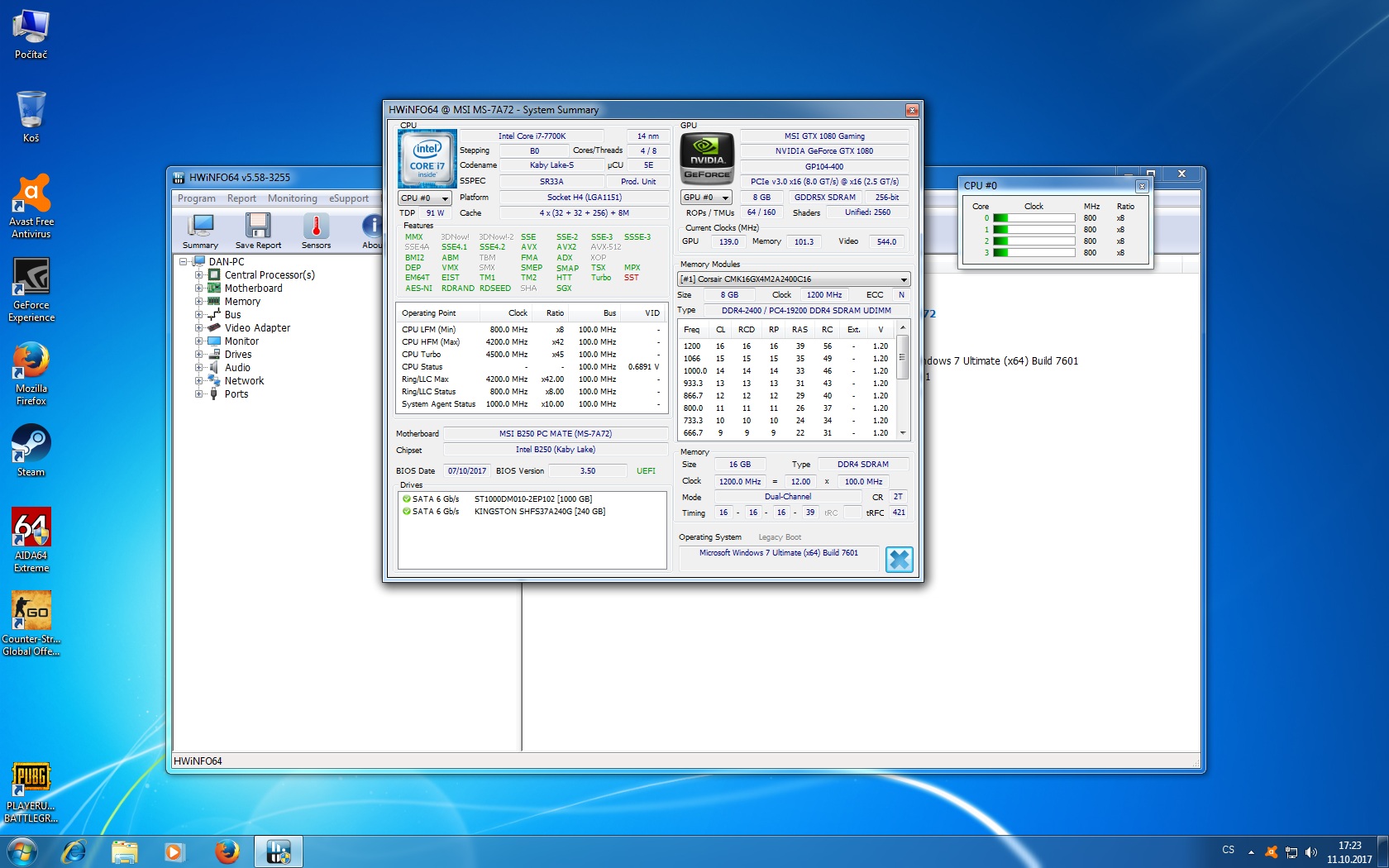Image resolution: width=1389 pixels, height=868 pixels.
Task: Click the volume tray icon
Action: tap(1310, 852)
